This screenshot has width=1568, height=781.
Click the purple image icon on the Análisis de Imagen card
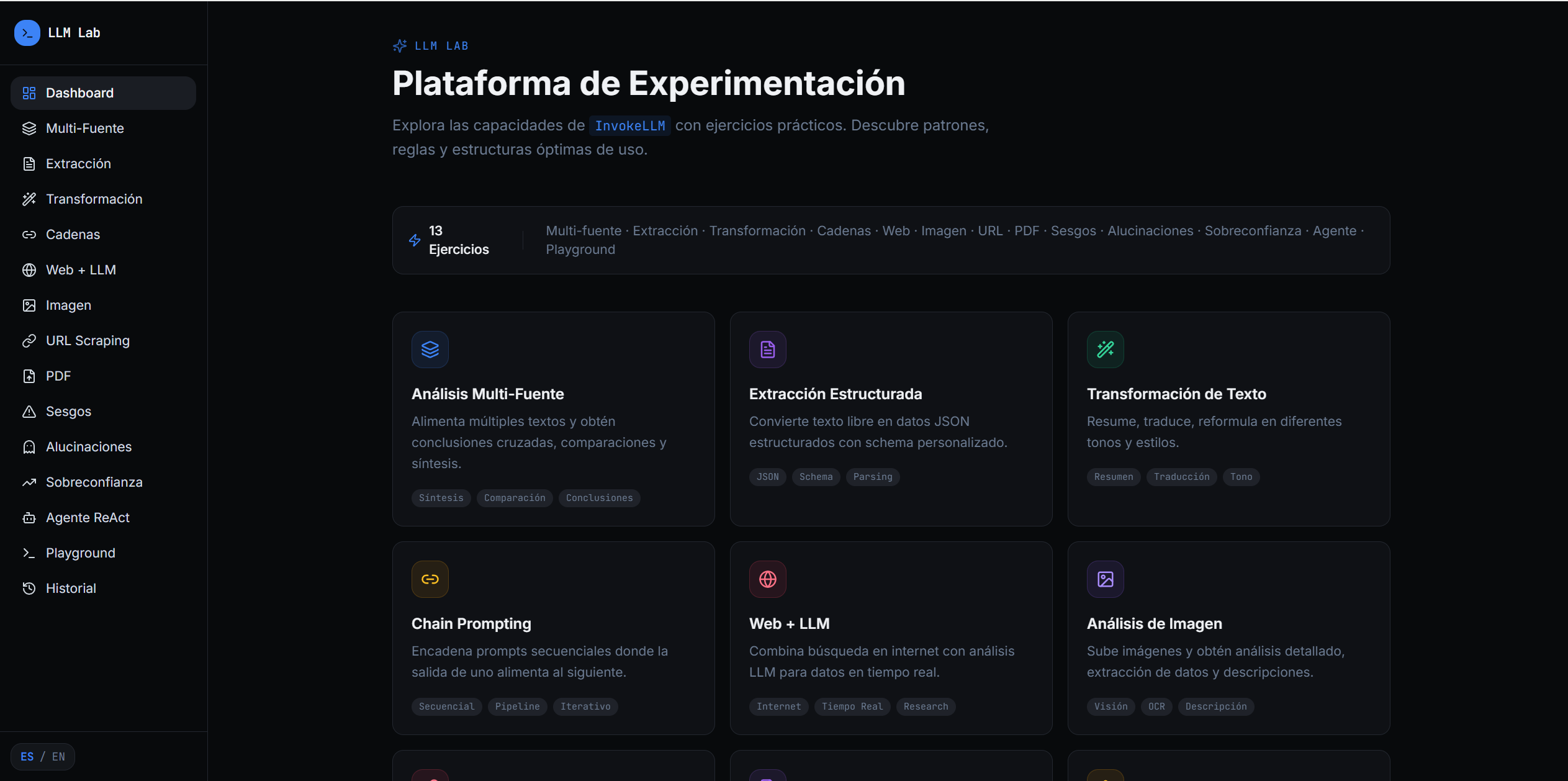coord(1106,579)
